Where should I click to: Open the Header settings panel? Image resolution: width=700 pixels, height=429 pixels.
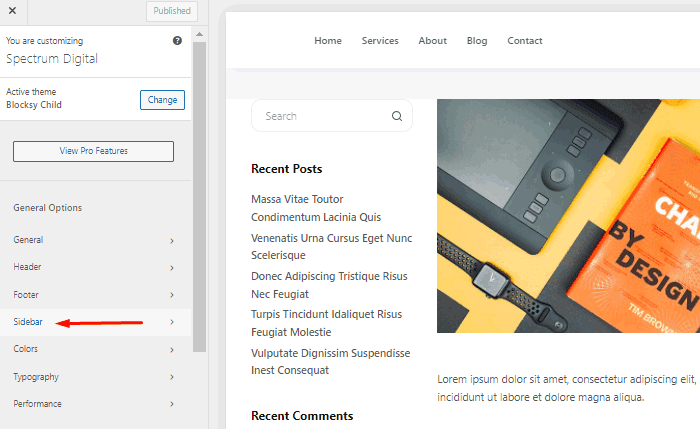(x=94, y=268)
